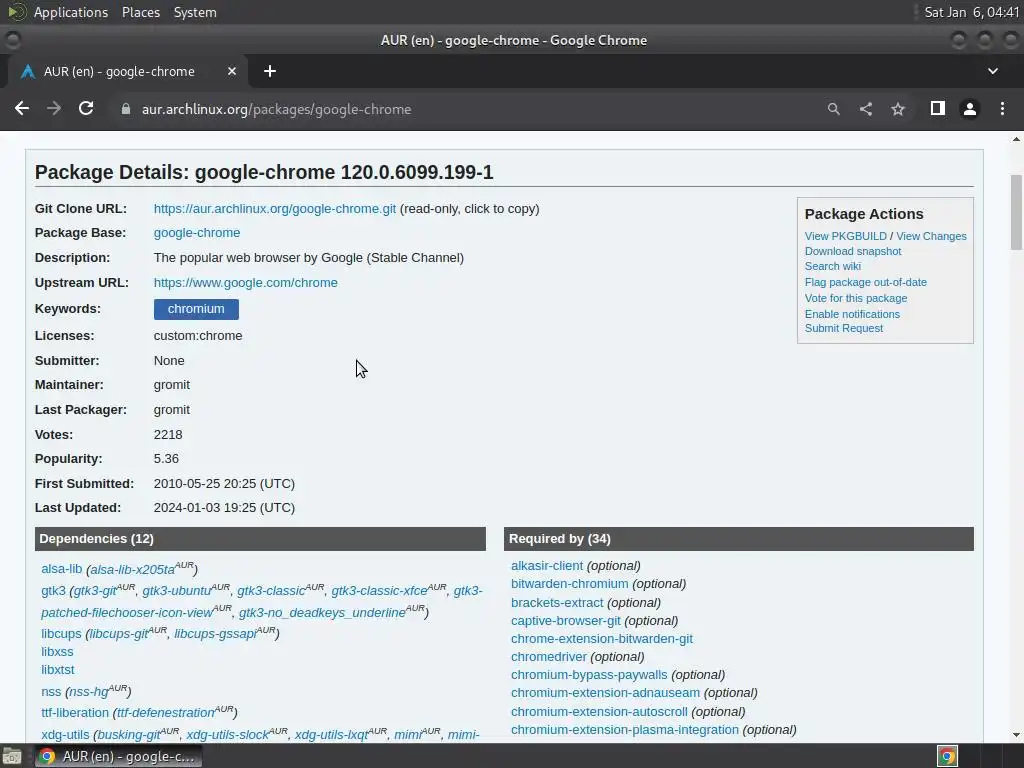1024x768 pixels.
Task: Open the zoom magnifier icon in address bar
Action: [833, 109]
